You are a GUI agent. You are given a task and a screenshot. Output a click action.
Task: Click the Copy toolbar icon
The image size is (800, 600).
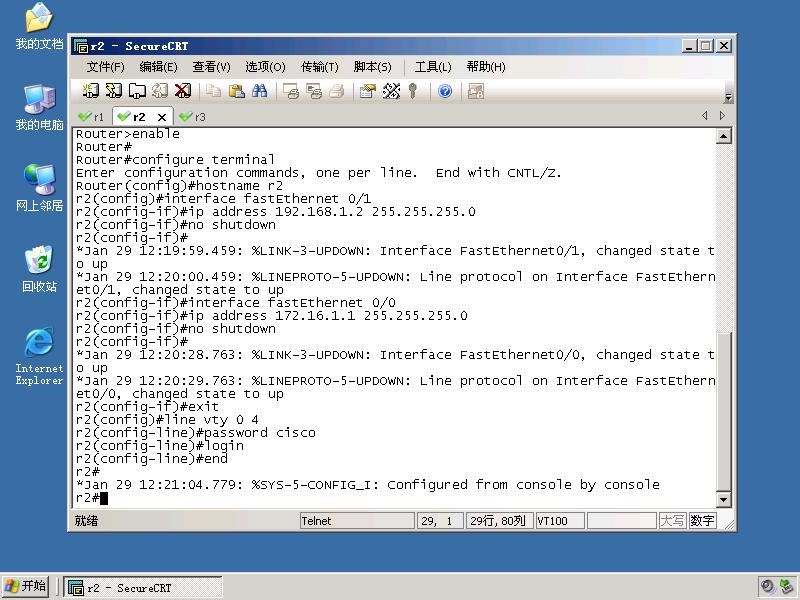(213, 91)
